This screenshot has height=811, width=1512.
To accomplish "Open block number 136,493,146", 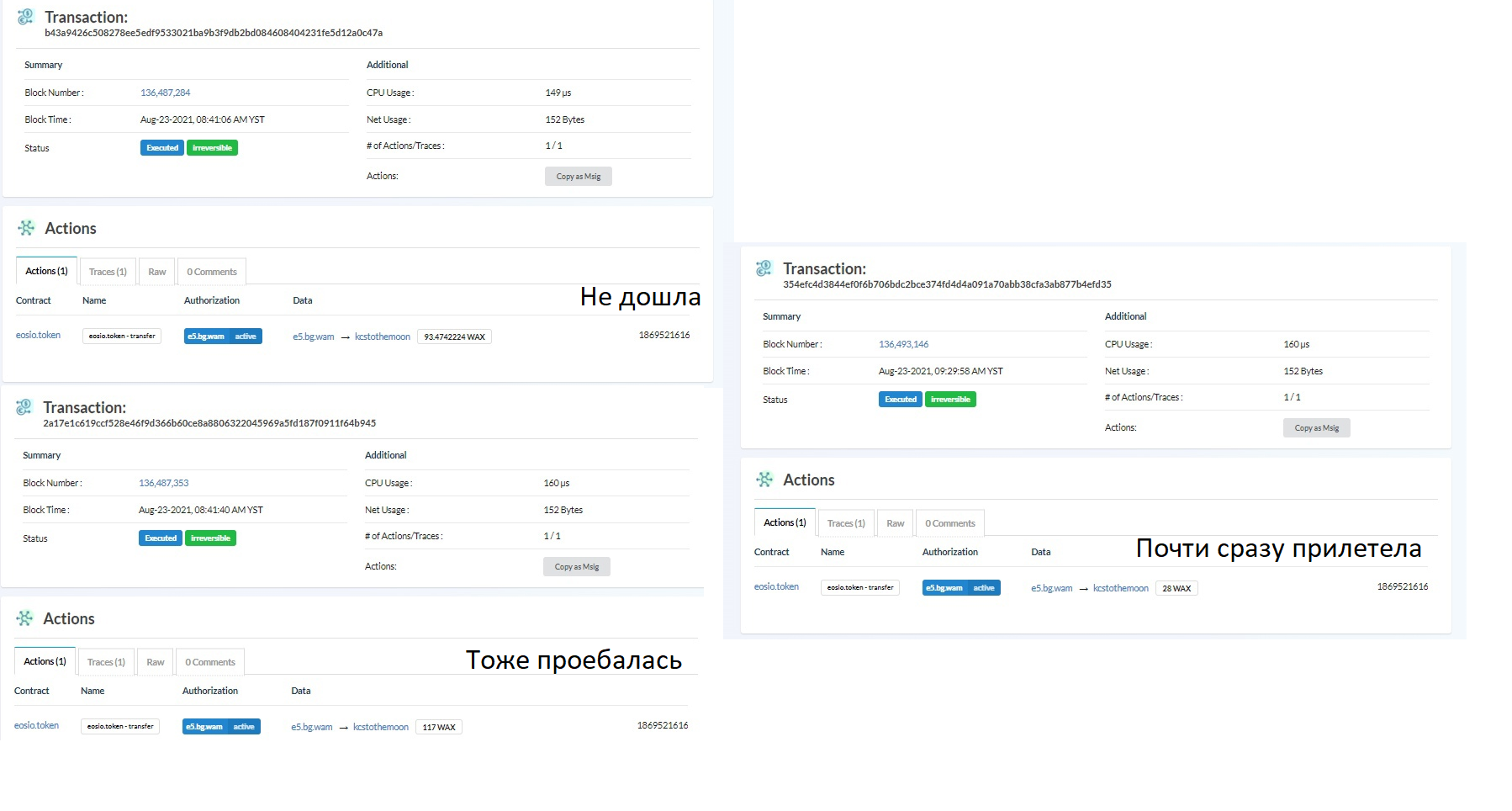I will pyautogui.click(x=904, y=344).
